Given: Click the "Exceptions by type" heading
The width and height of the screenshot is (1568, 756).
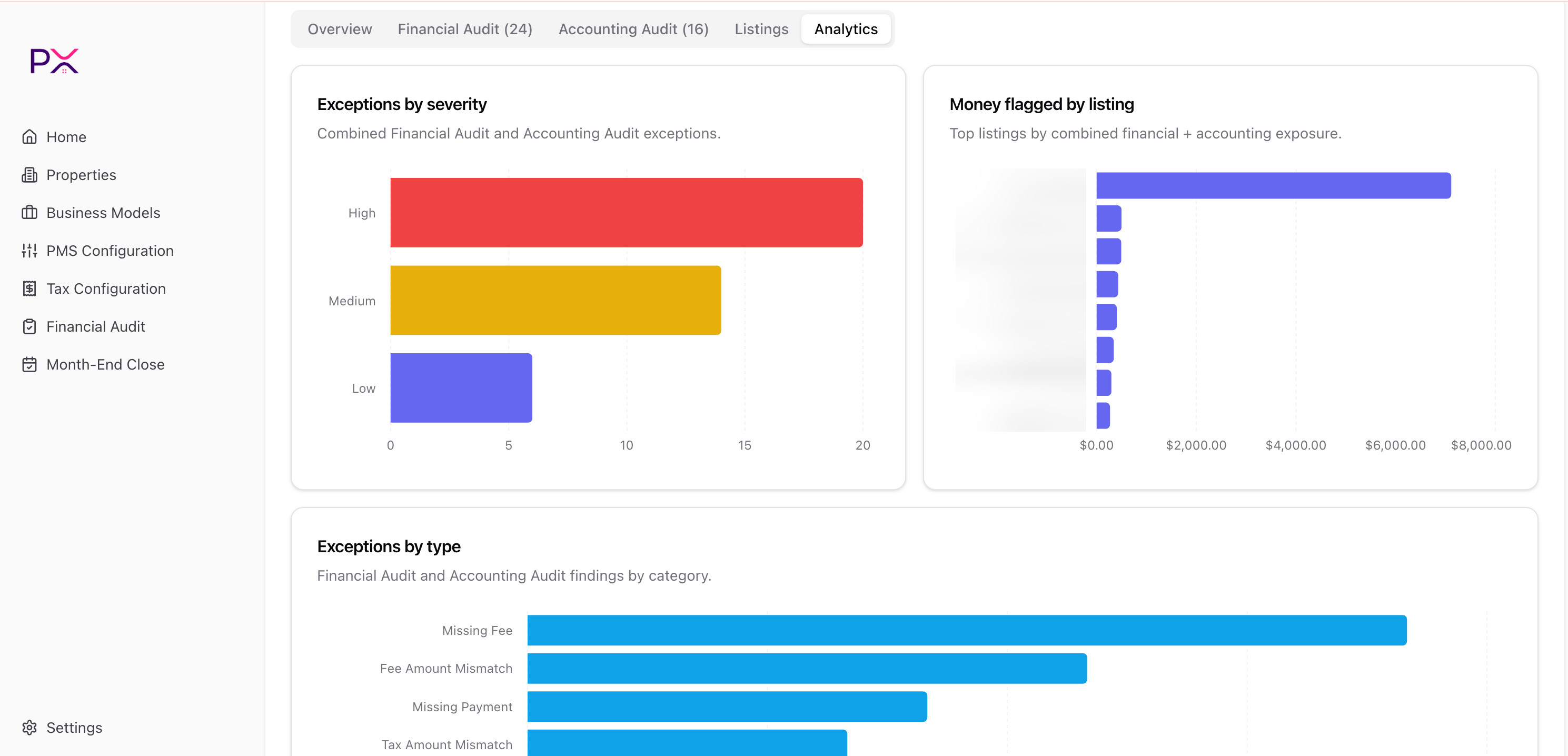Looking at the screenshot, I should point(389,546).
